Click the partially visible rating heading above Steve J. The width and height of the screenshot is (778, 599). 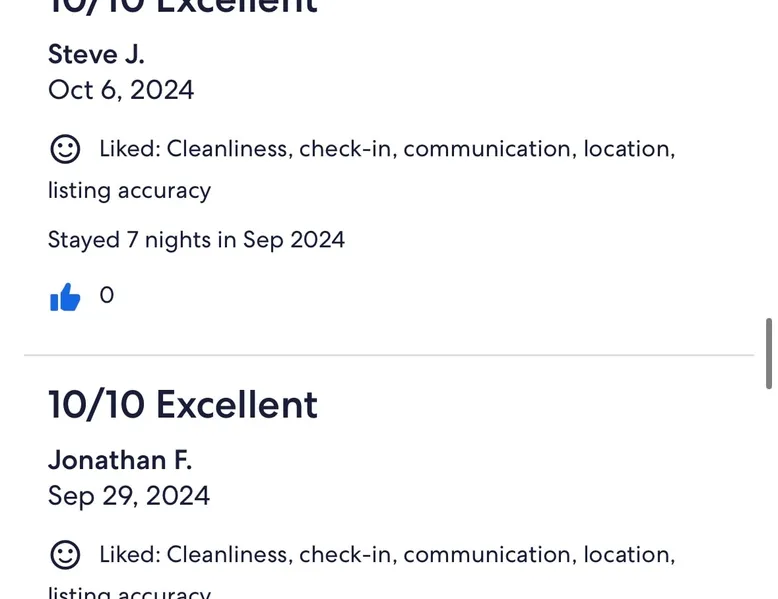[183, 6]
